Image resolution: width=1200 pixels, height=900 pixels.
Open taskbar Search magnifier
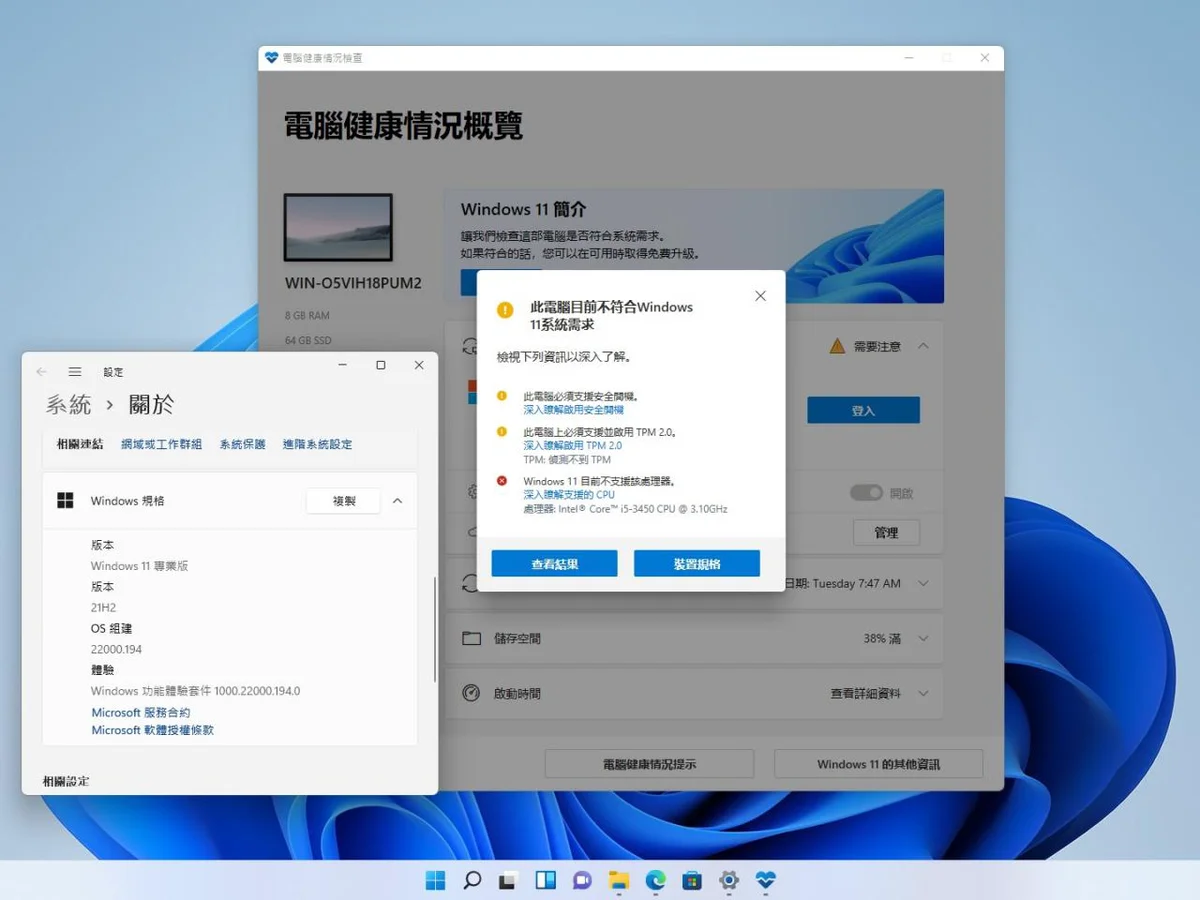(472, 880)
